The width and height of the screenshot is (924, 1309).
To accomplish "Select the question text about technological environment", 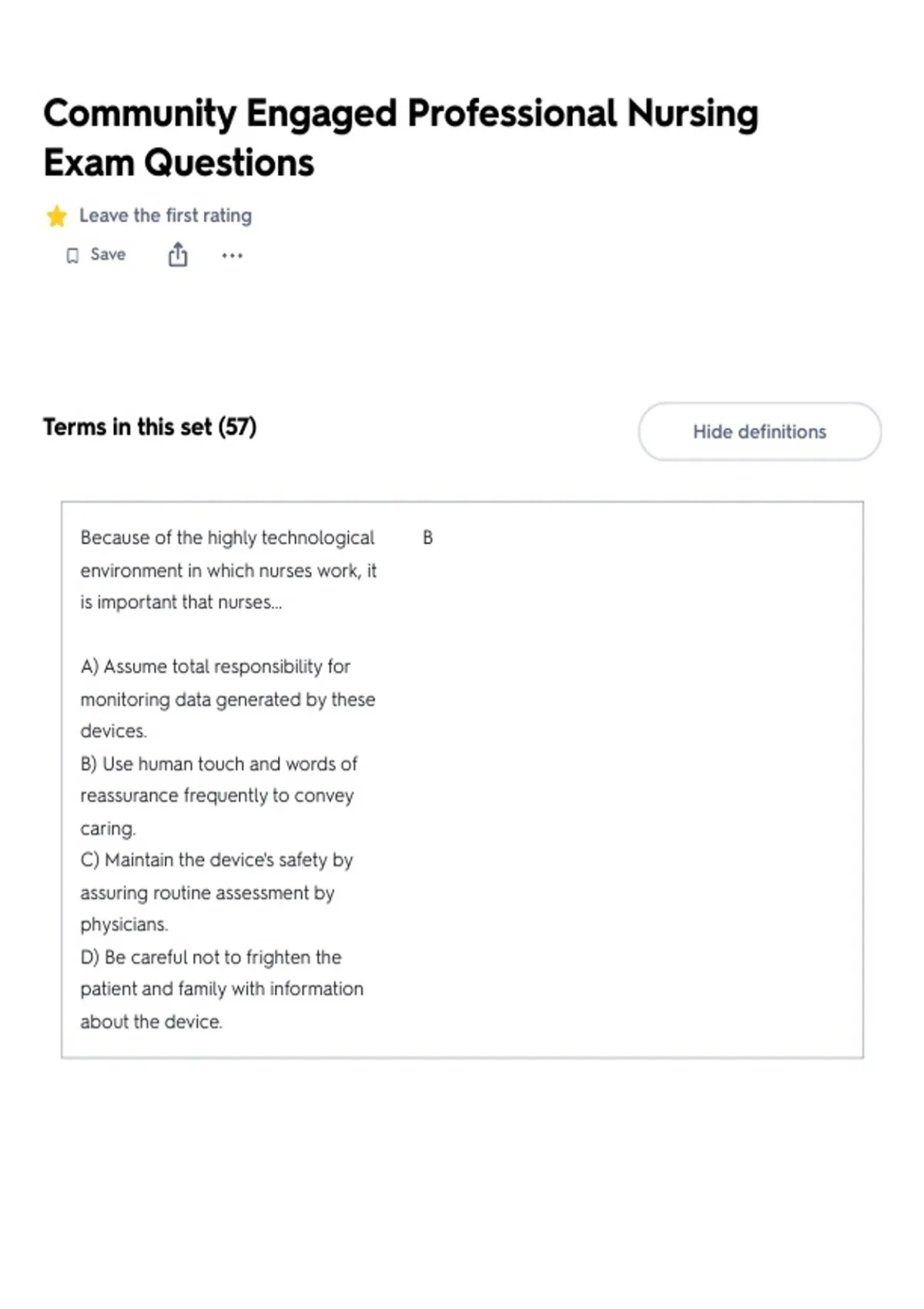I will pyautogui.click(x=229, y=570).
